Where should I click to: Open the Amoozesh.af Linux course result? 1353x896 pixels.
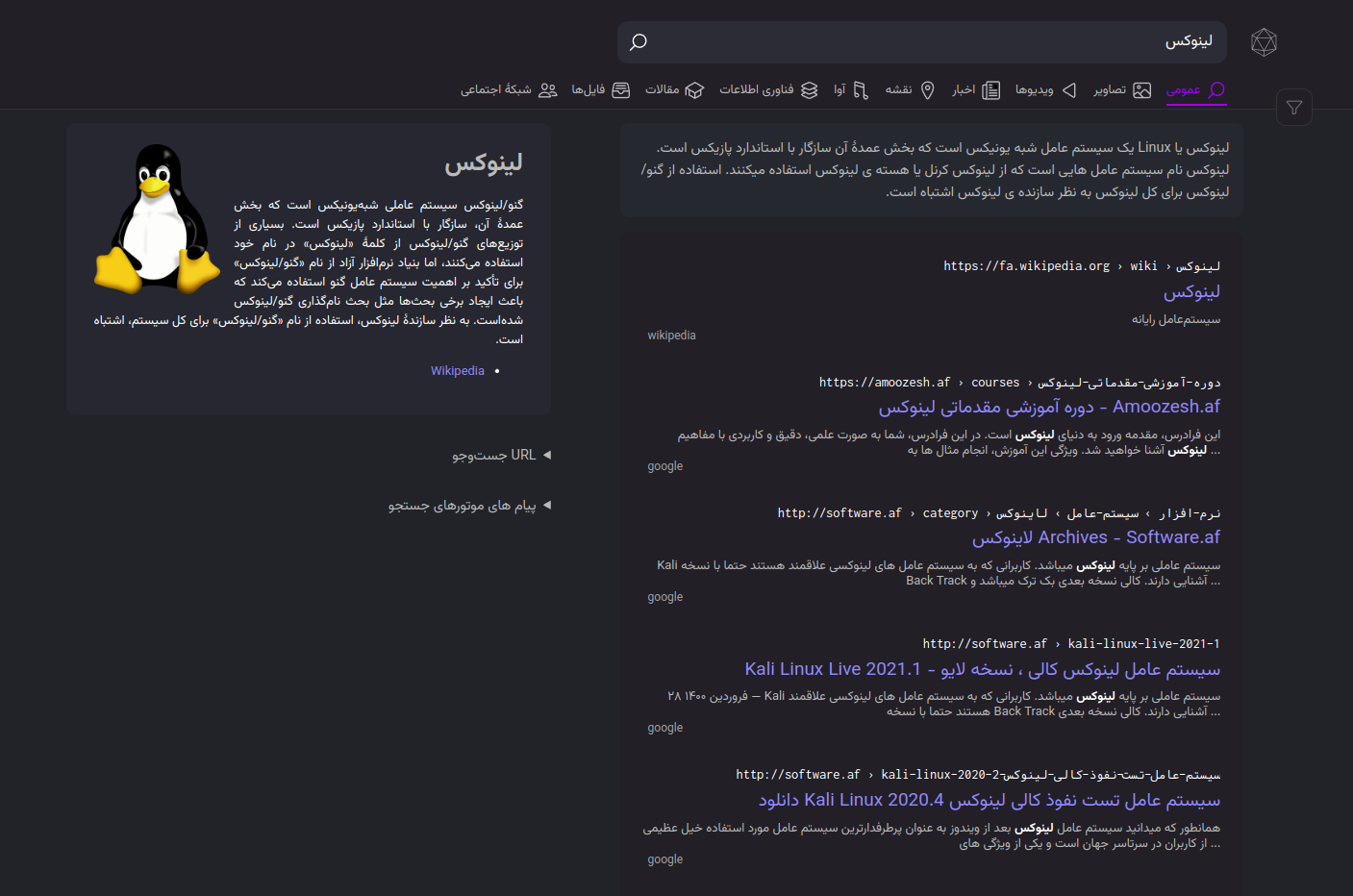pyautogui.click(x=1049, y=408)
